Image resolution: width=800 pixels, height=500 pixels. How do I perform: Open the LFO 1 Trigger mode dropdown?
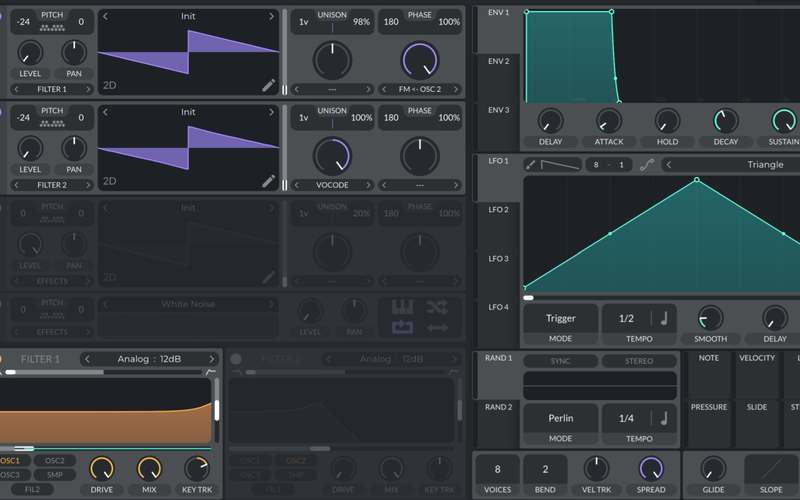[x=560, y=318]
